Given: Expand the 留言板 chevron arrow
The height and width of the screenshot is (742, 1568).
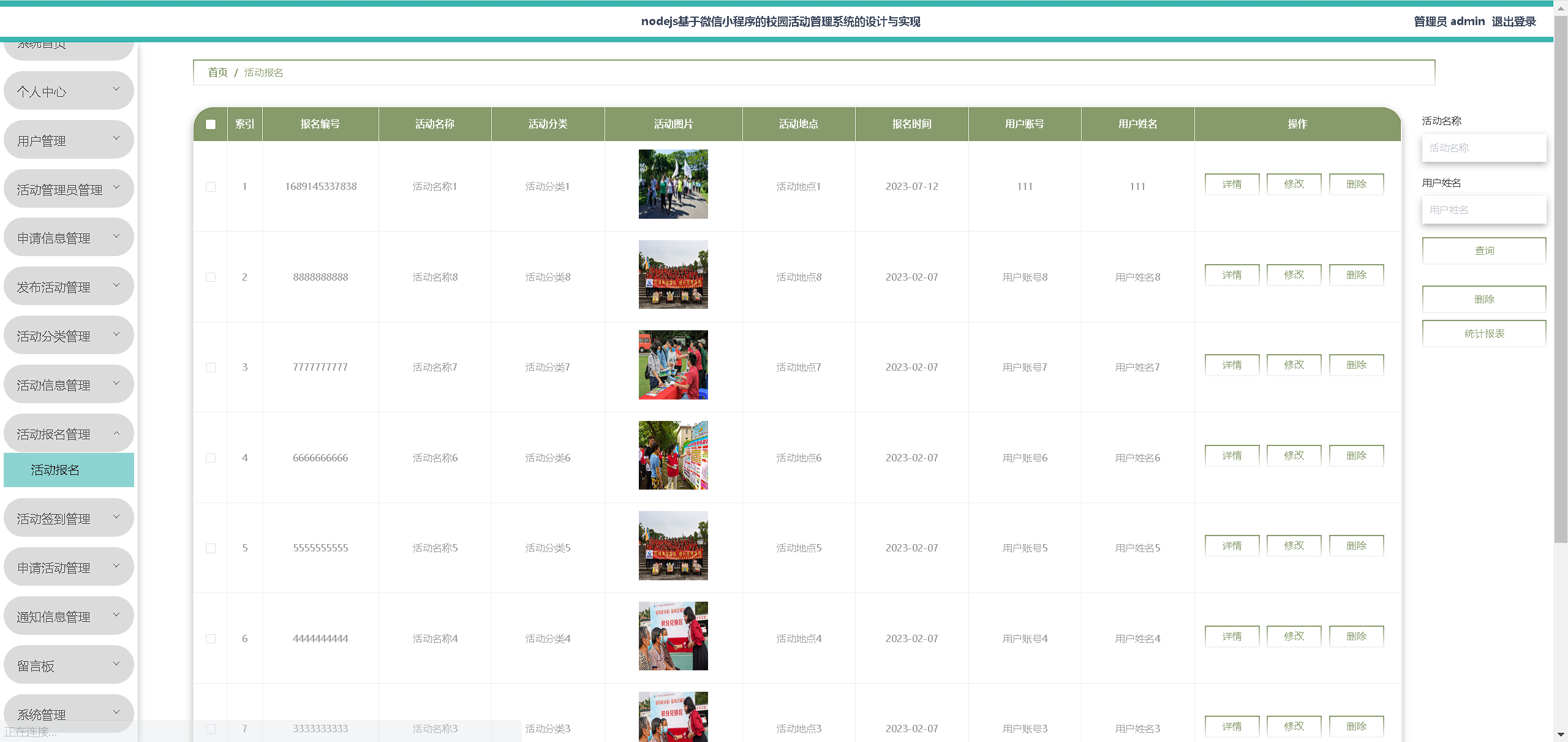Looking at the screenshot, I should coord(116,665).
